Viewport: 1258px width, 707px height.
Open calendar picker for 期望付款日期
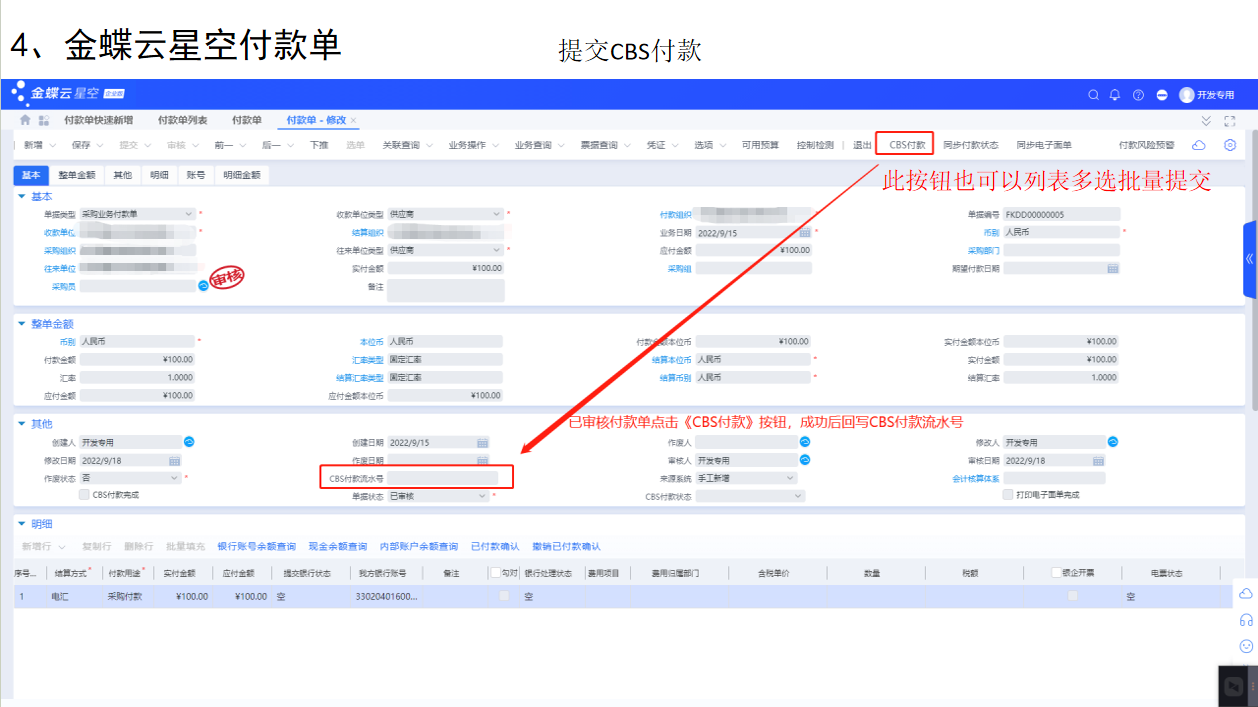1113,268
